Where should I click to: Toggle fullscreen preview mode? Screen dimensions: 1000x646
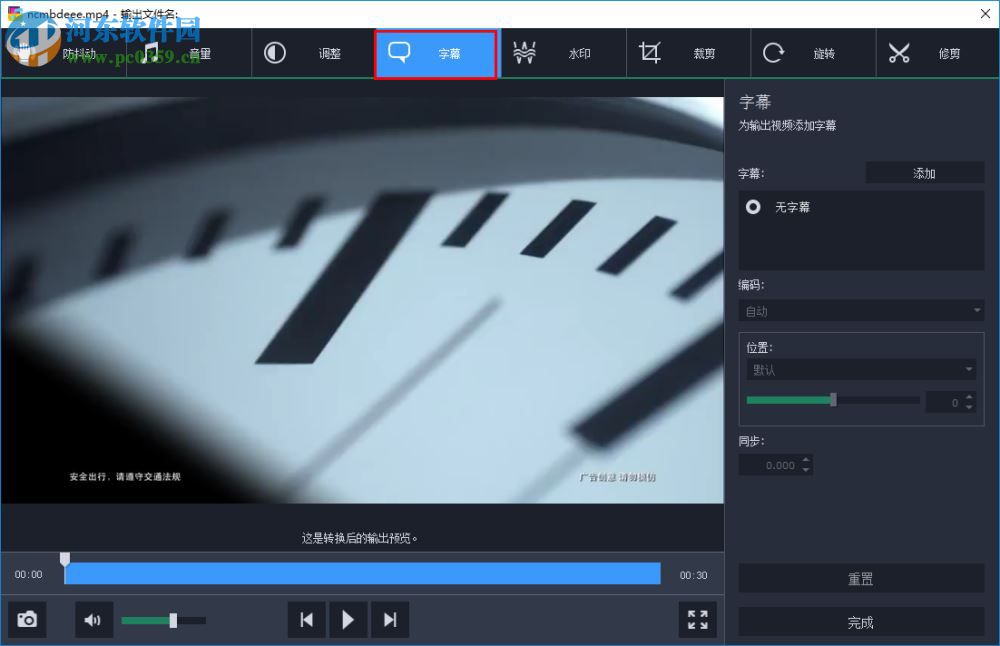click(x=697, y=619)
